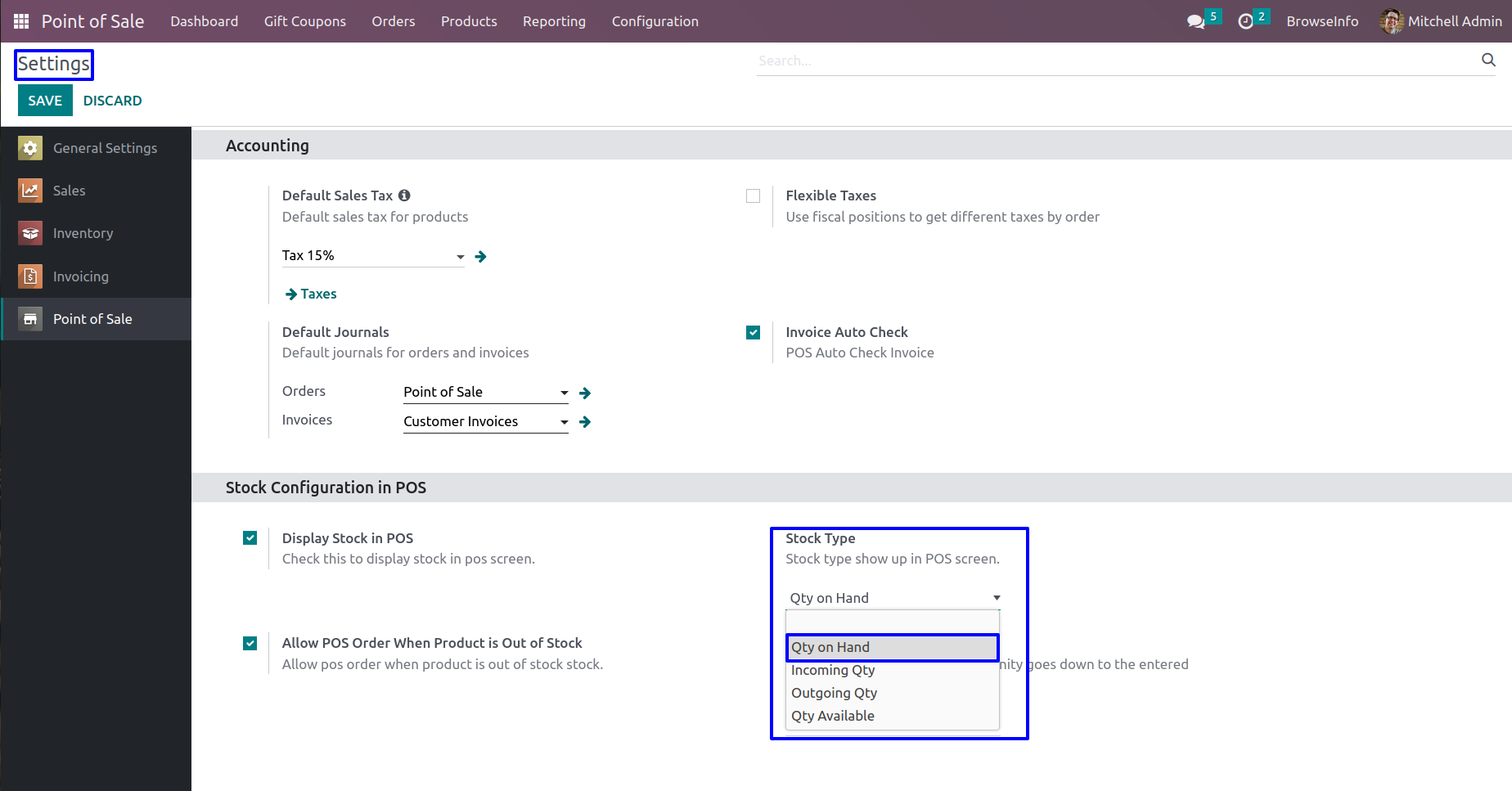Open the Configuration menu
Viewport: 1512px width, 791px height.
pyautogui.click(x=655, y=21)
